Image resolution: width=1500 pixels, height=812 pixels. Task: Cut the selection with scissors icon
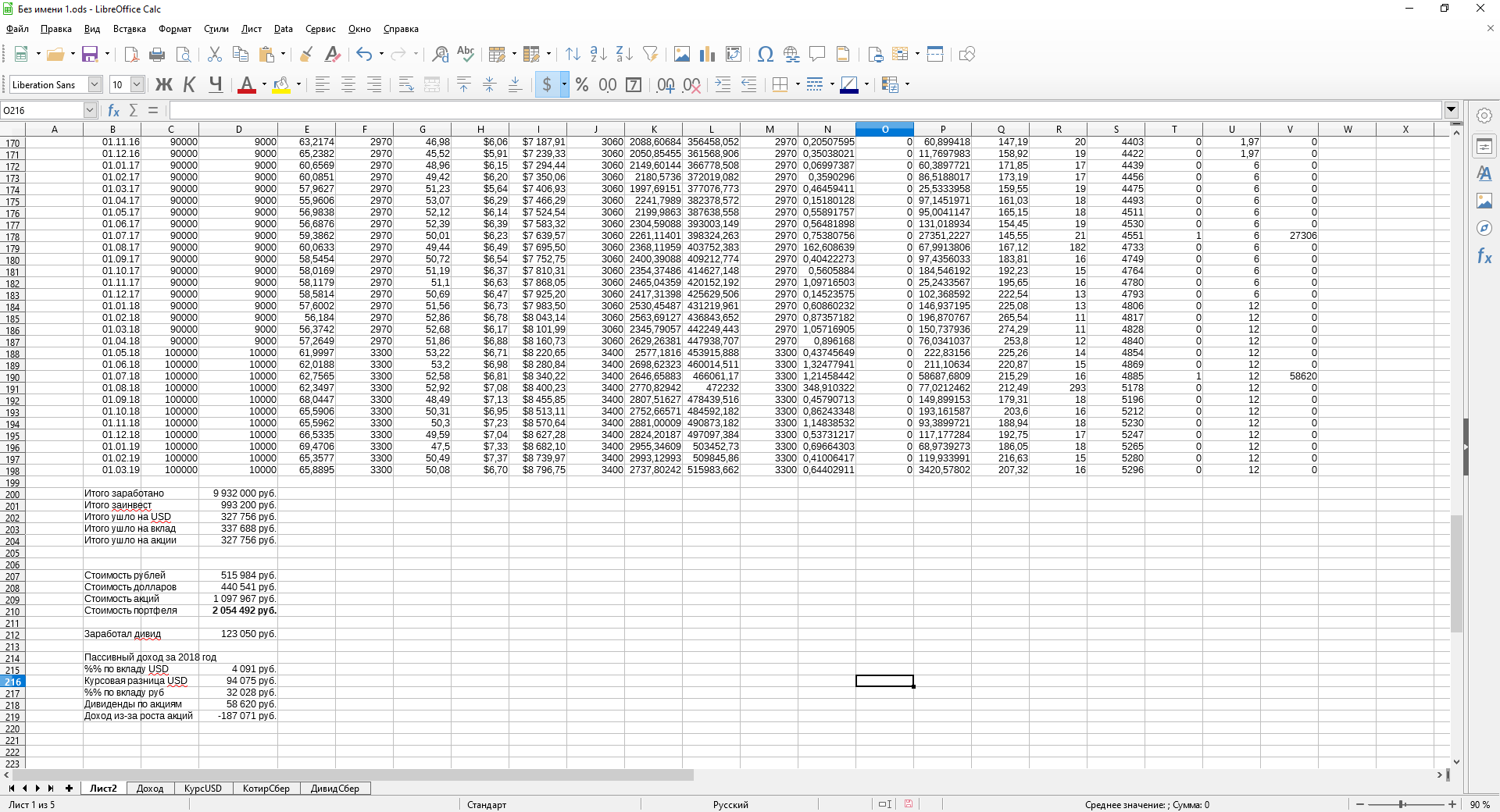pos(215,54)
